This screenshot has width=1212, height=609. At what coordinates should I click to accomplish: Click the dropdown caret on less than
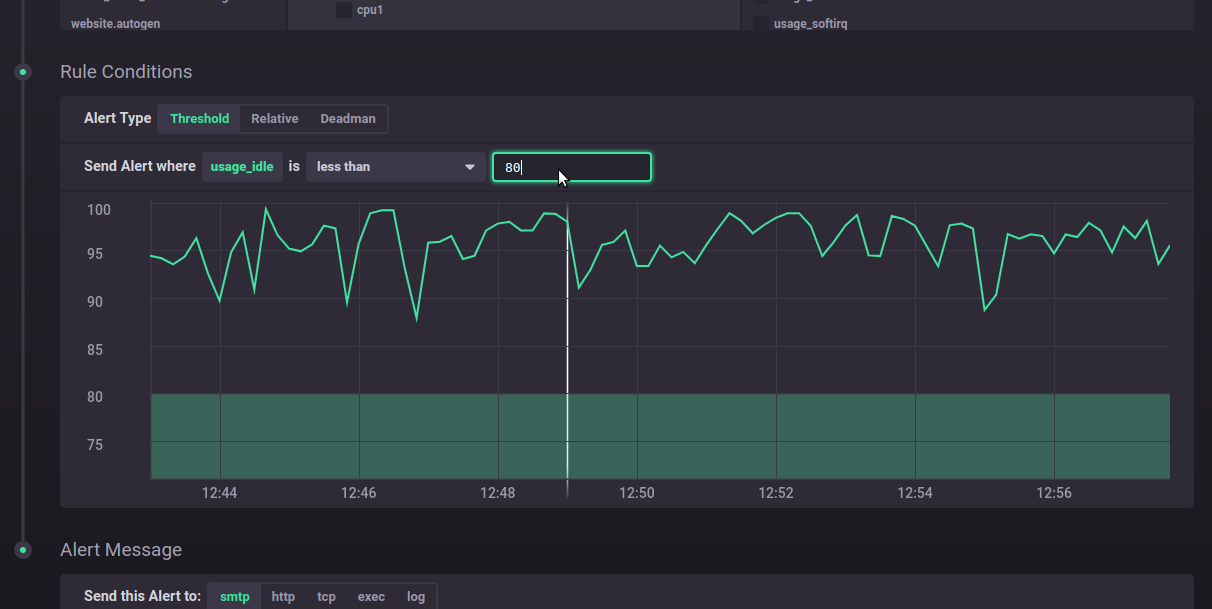(x=469, y=167)
